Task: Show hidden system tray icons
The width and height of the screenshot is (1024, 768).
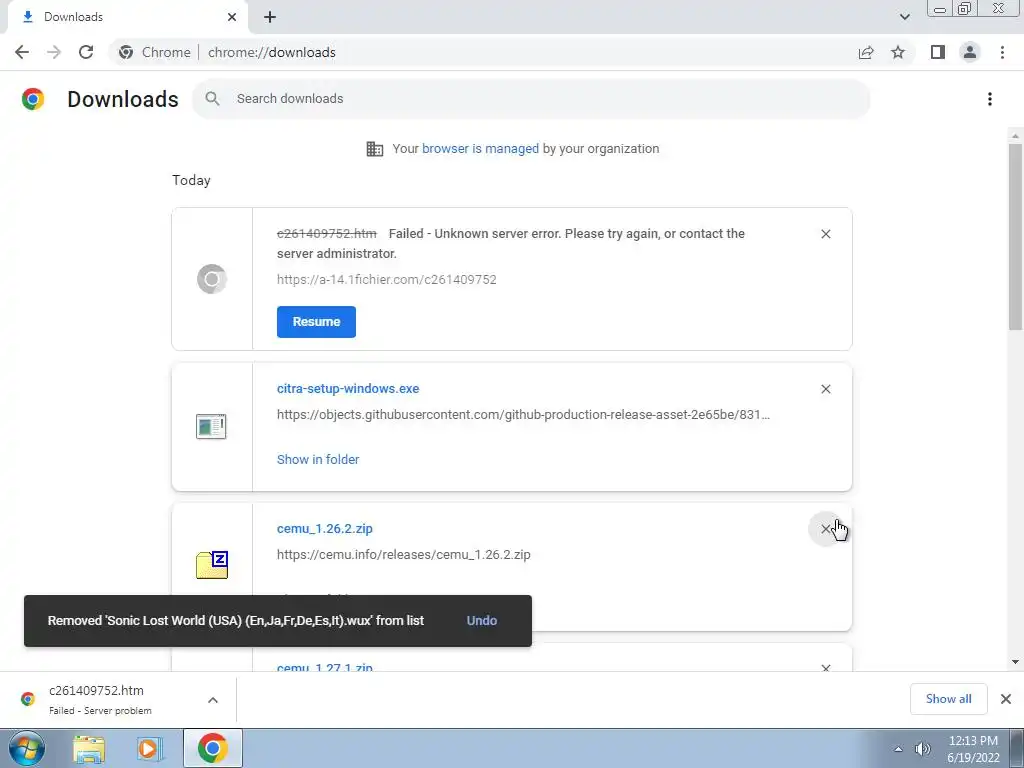Action: pos(899,749)
